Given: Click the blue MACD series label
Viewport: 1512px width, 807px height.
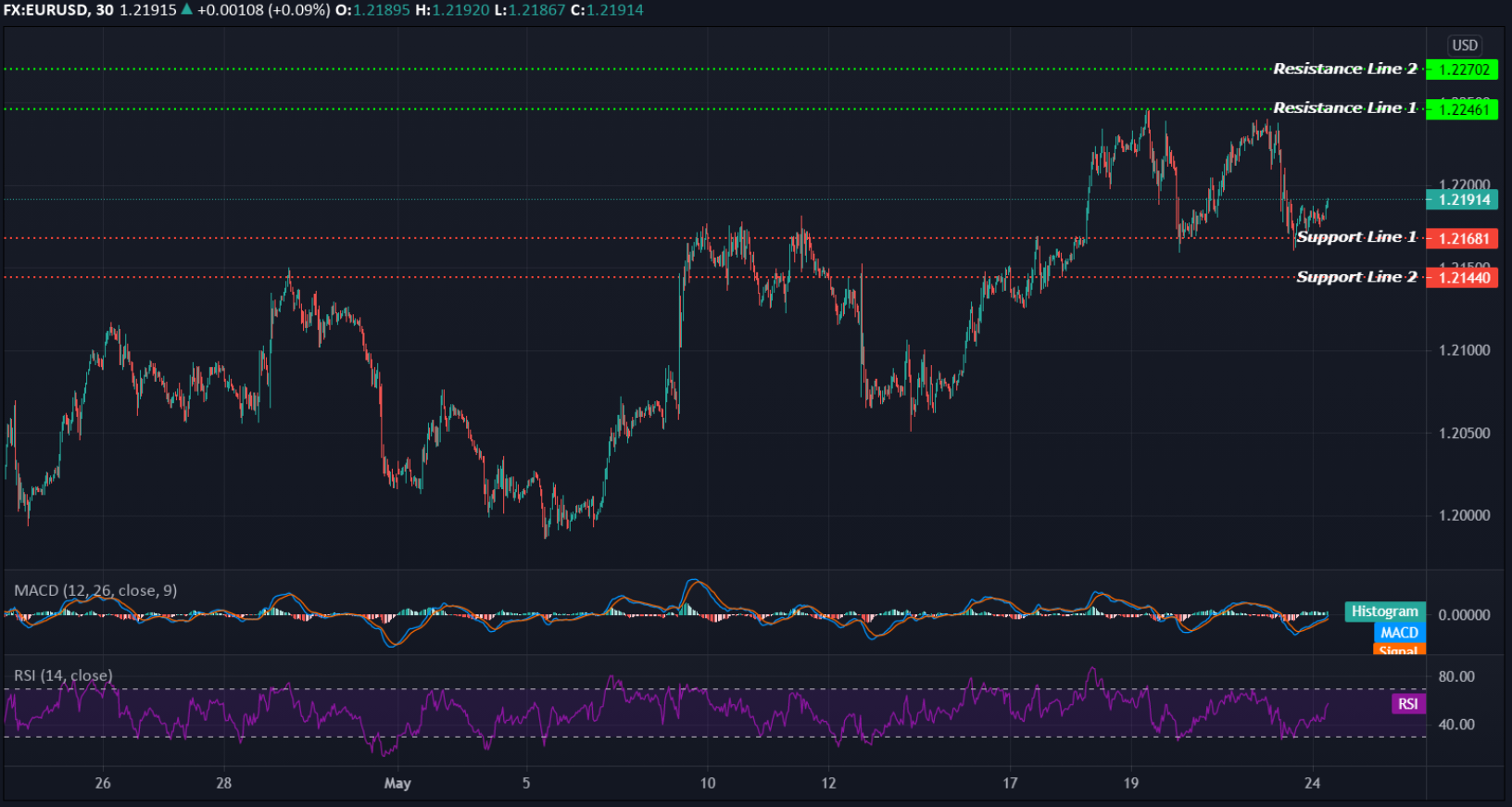Looking at the screenshot, I should click(x=1399, y=633).
